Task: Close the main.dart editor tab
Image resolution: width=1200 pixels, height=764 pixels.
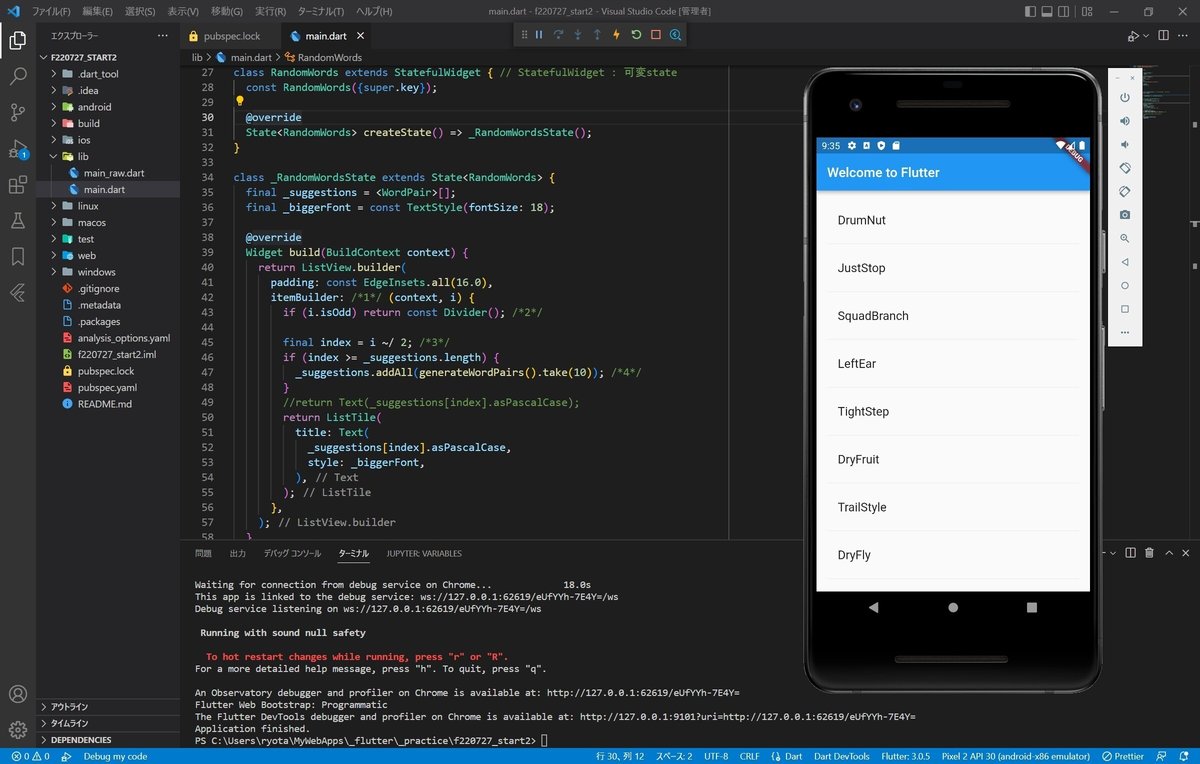Action: pyautogui.click(x=358, y=36)
